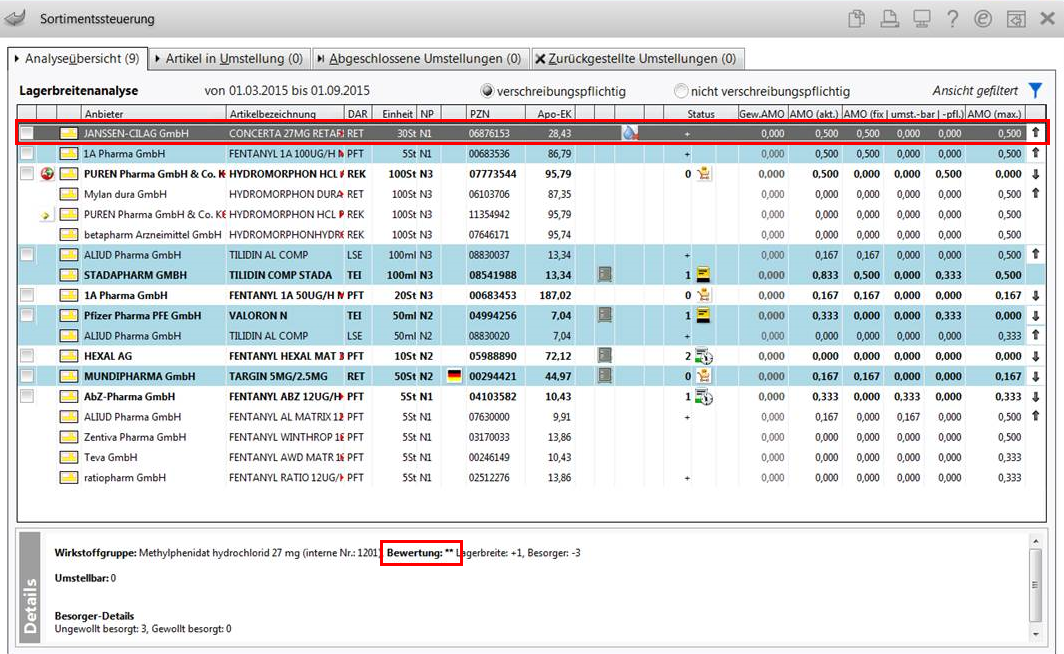
Task: Tick the checkbox for MUNDIPHARMA TARGIN row
Action: pyautogui.click(x=26, y=376)
